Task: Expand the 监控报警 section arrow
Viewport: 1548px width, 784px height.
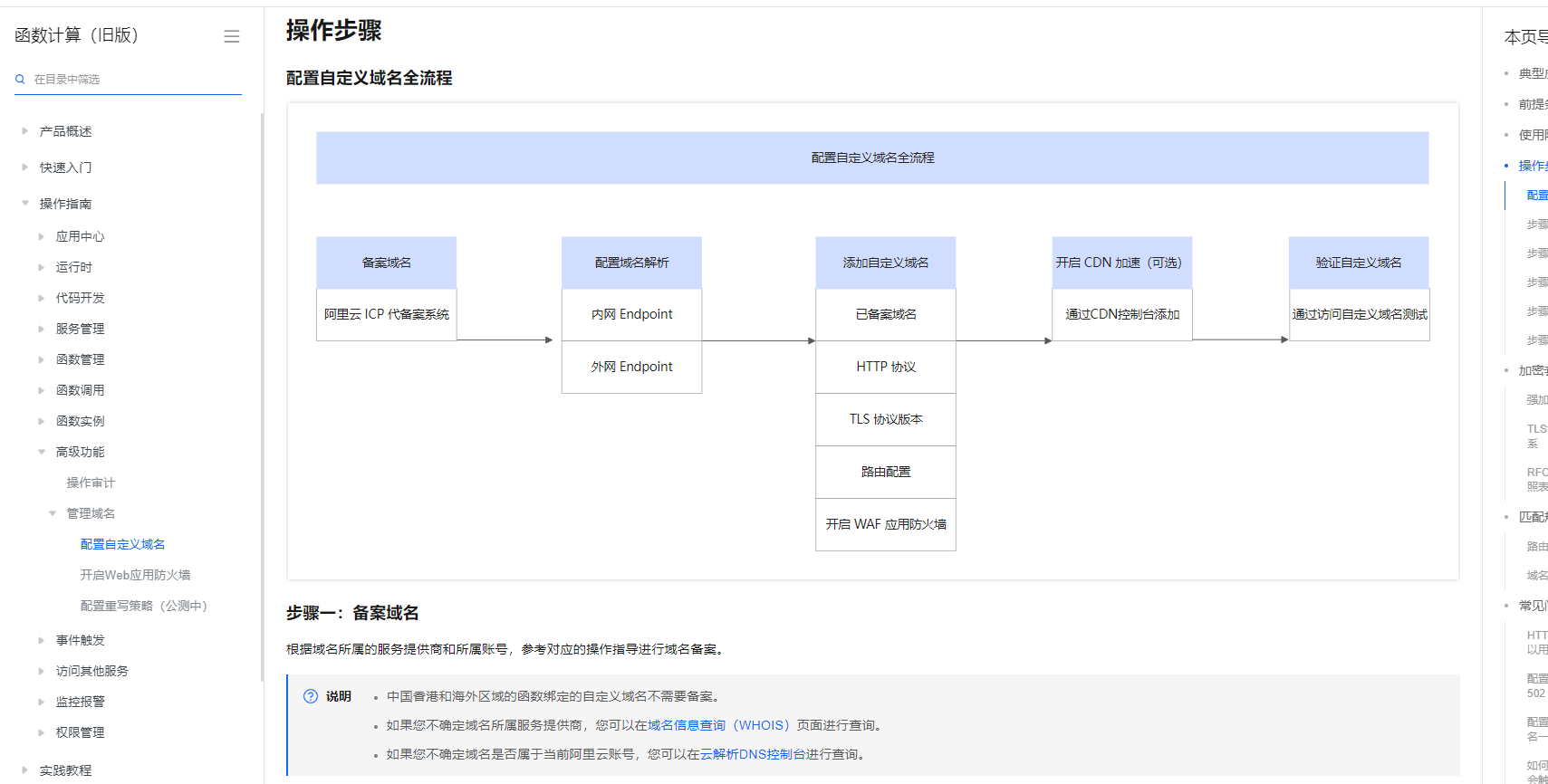Action: click(42, 702)
